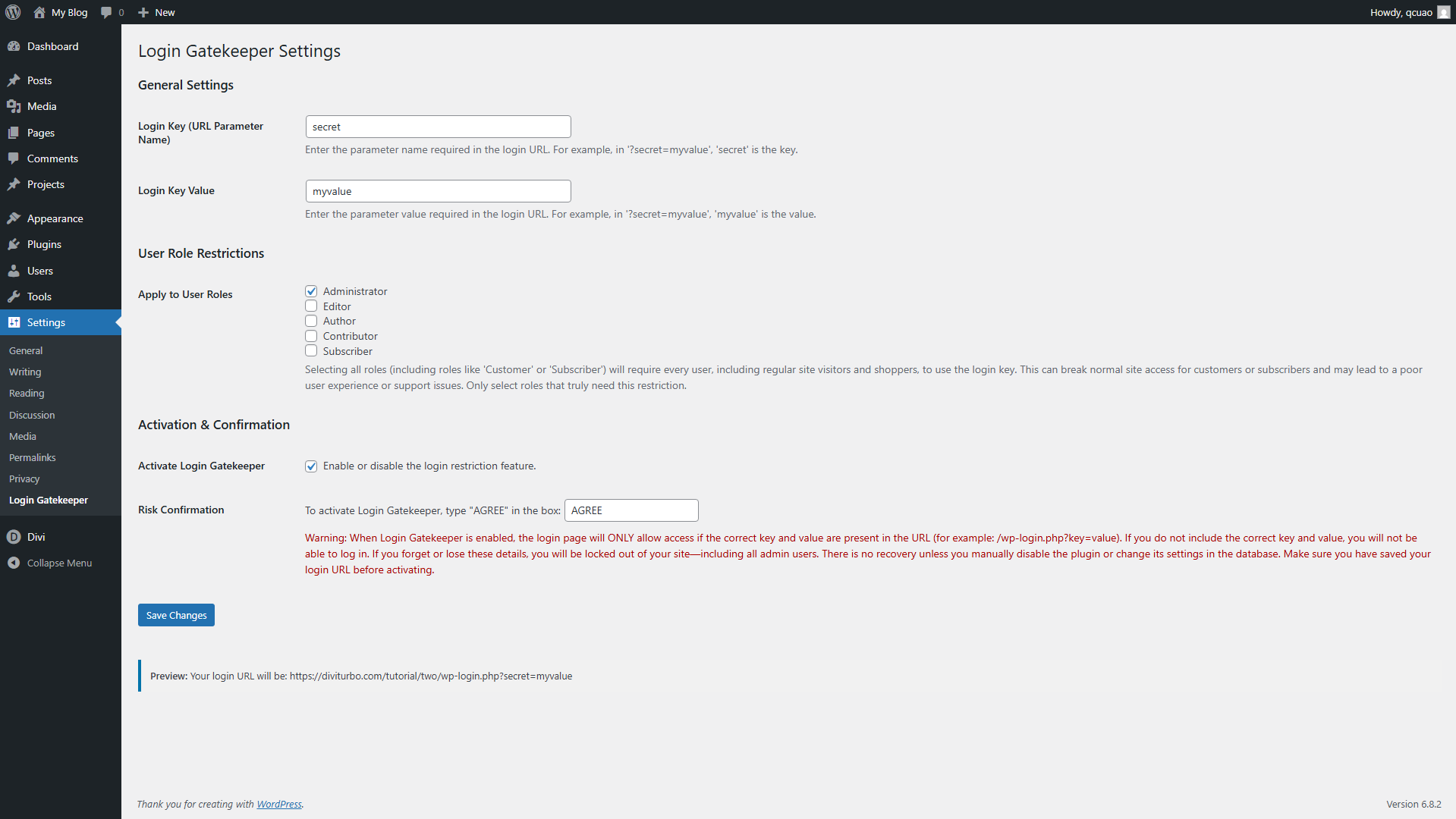1456x819 pixels.
Task: Click the comments bubble icon in admin bar
Action: 106,12
